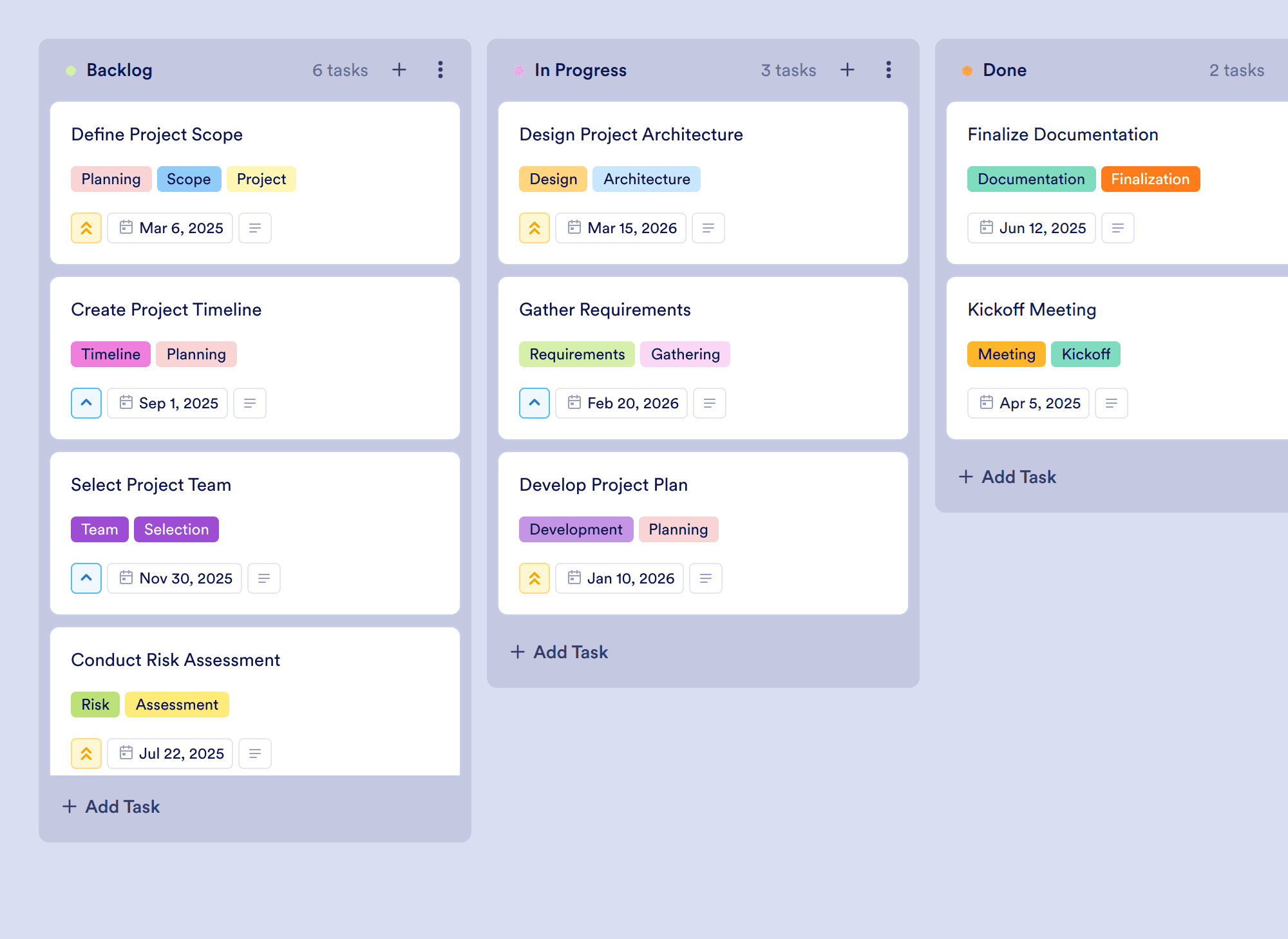1288x939 pixels.
Task: Click Backlog green status dot
Action: tap(71, 71)
